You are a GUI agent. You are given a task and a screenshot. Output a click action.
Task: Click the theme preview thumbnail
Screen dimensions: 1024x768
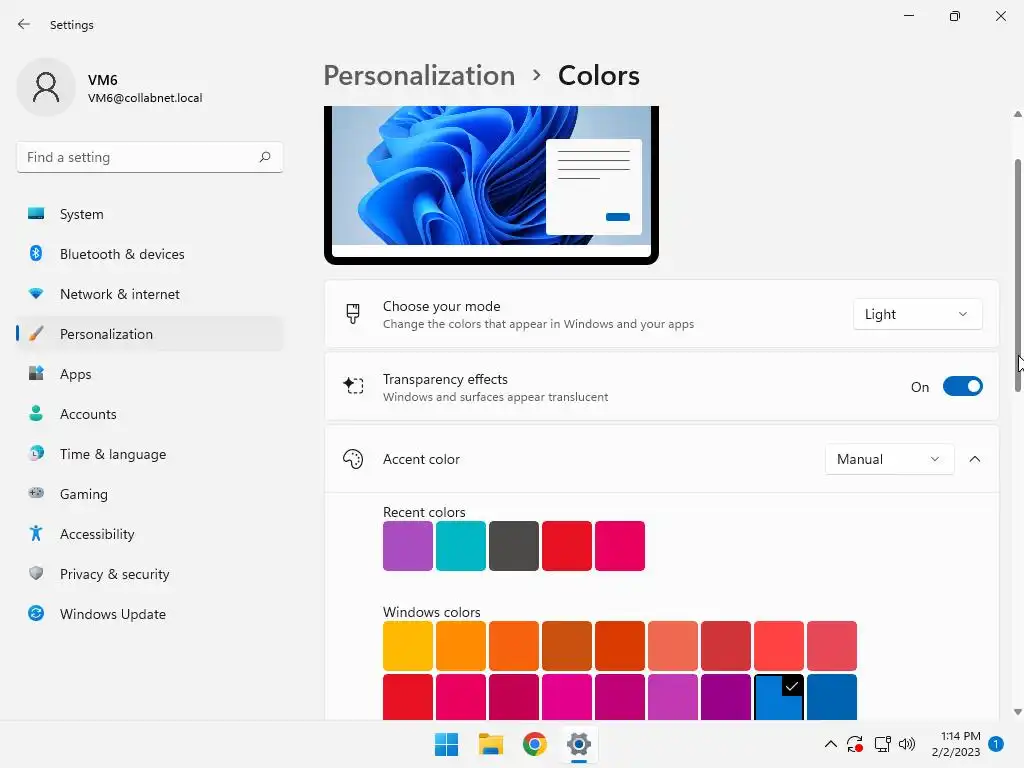pos(491,185)
